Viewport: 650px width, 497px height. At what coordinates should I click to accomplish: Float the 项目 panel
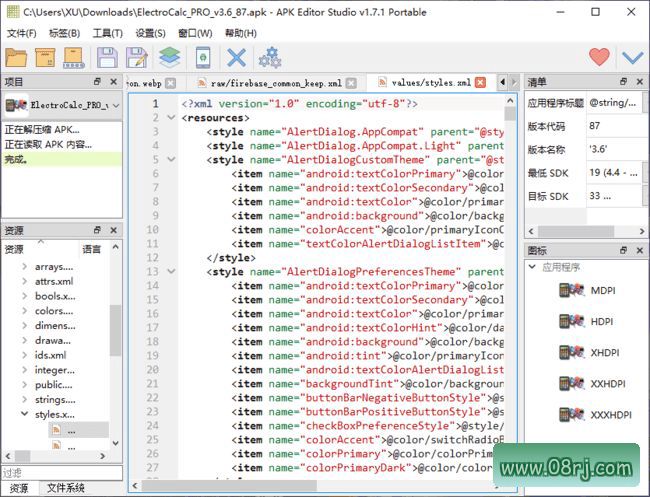(x=97, y=82)
